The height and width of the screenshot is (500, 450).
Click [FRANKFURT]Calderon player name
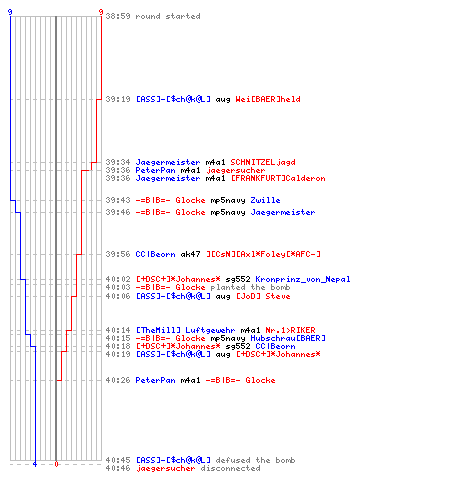pos(278,178)
